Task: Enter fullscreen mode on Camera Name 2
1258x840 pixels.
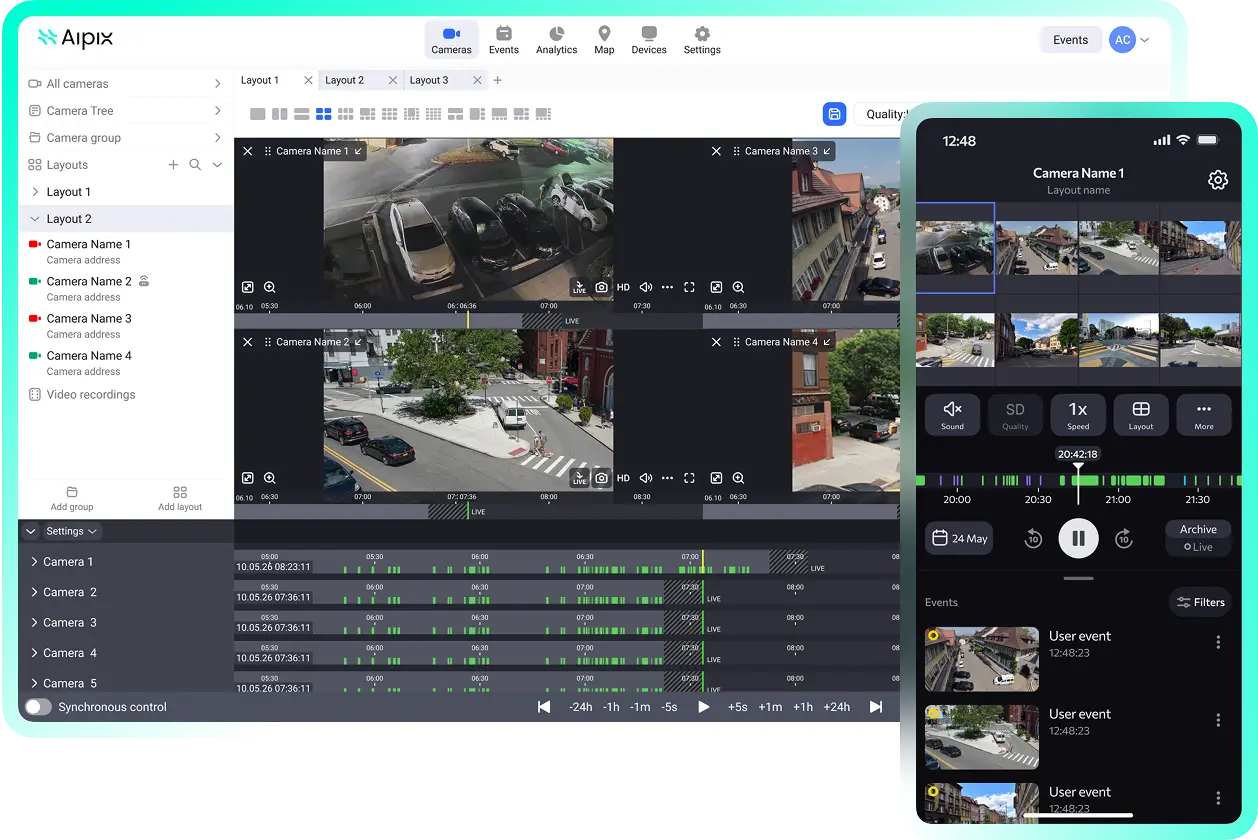Action: tap(688, 479)
